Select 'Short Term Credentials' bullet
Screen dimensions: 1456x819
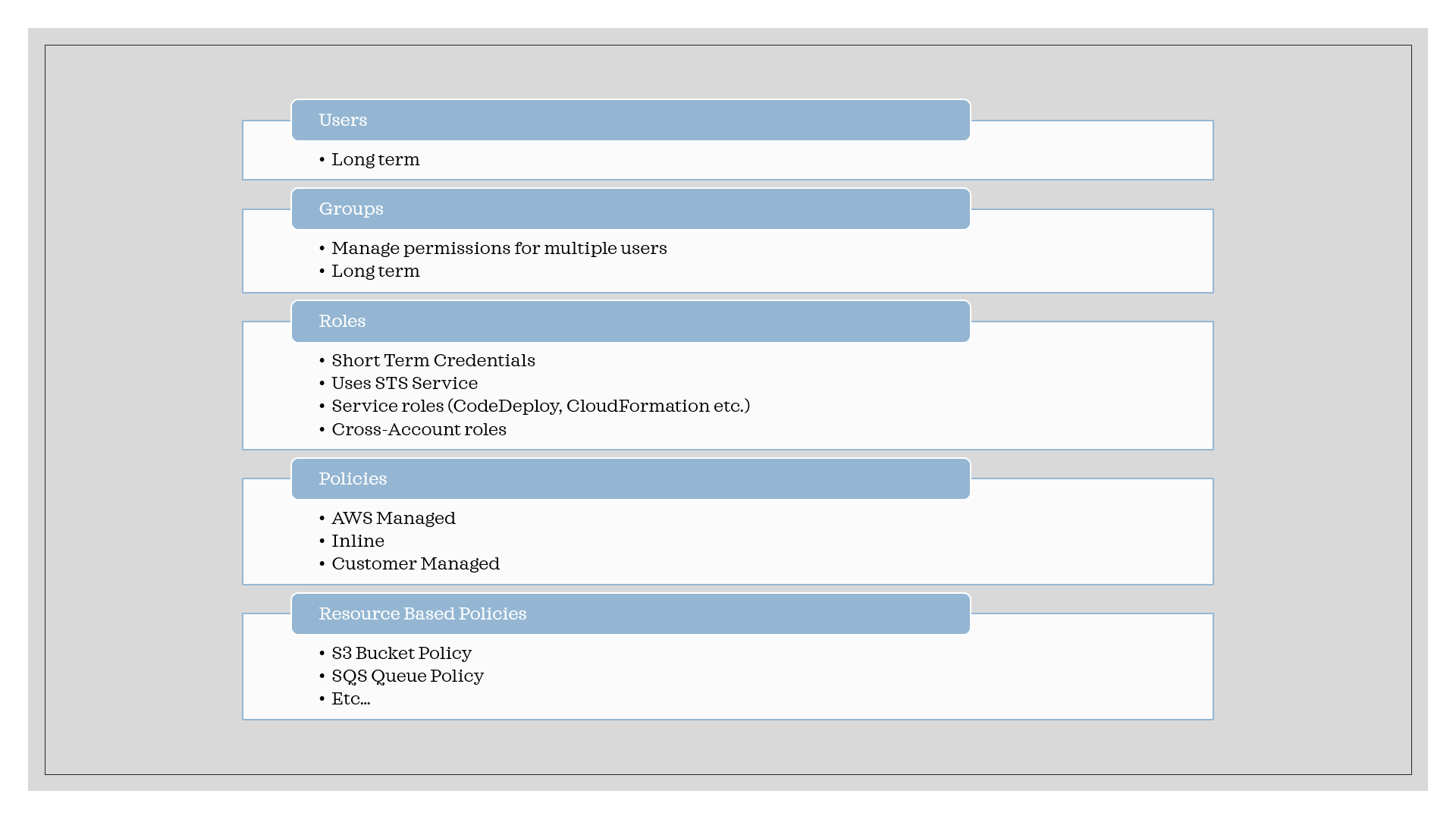pos(433,361)
